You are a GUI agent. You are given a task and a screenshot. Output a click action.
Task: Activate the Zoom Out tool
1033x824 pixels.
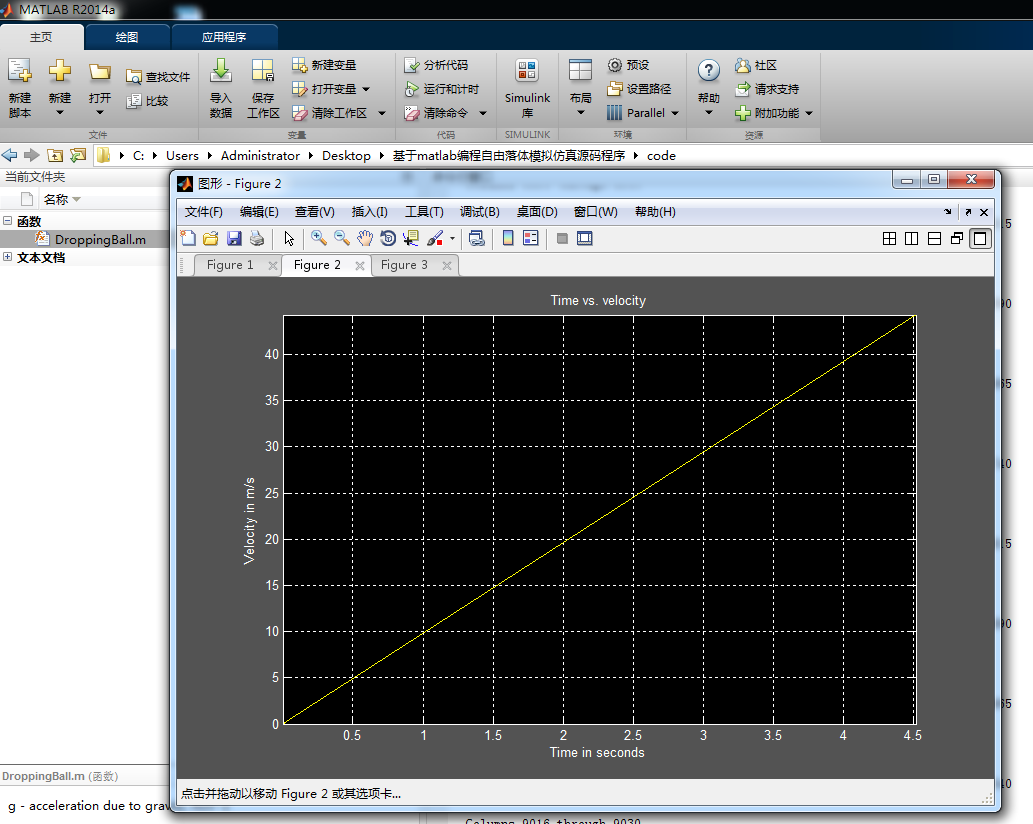click(x=342, y=238)
